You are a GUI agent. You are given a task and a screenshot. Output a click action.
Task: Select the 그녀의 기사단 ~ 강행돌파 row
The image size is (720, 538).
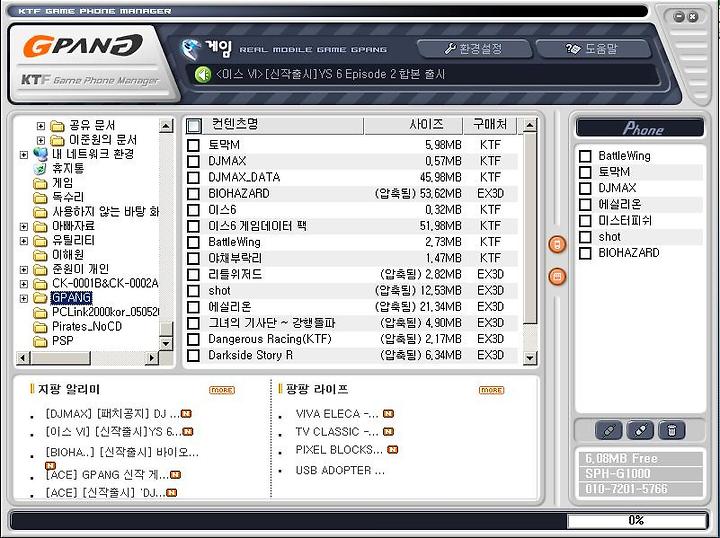click(x=352, y=323)
